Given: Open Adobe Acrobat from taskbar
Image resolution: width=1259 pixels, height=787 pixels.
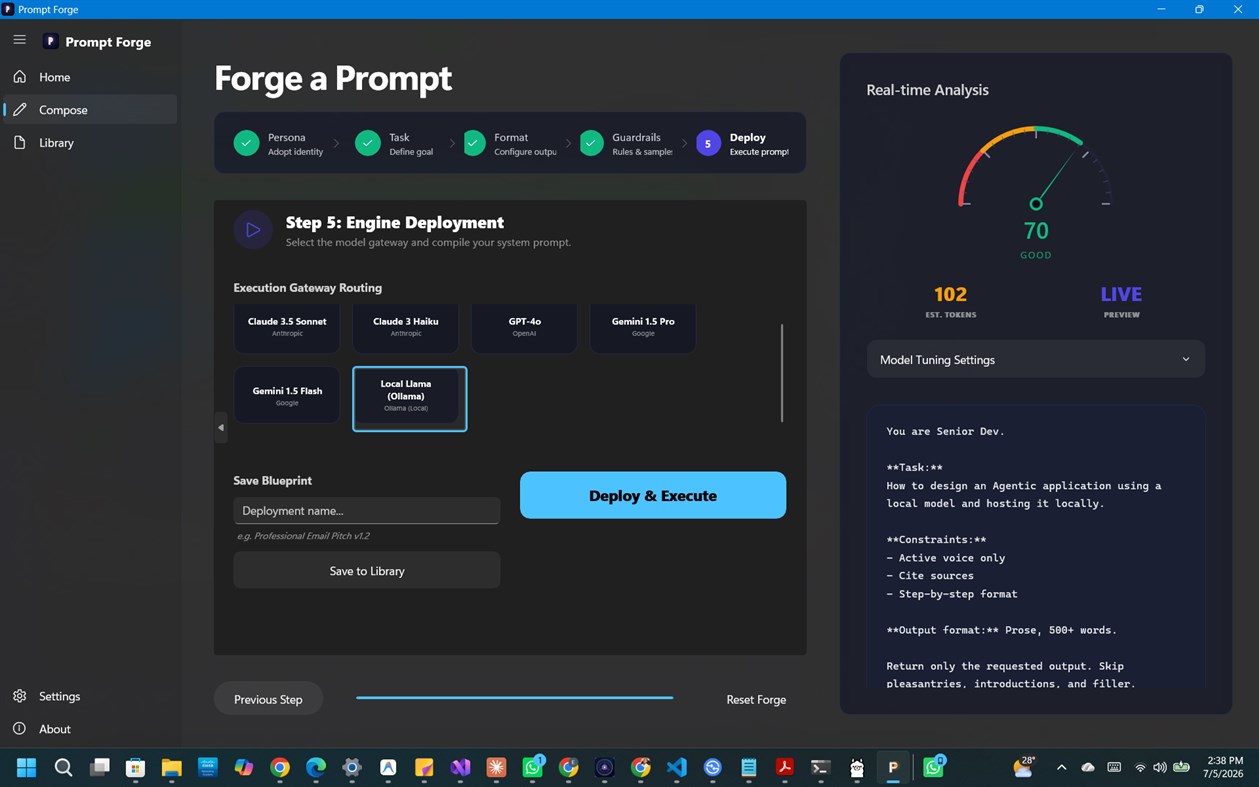Looking at the screenshot, I should [x=785, y=768].
